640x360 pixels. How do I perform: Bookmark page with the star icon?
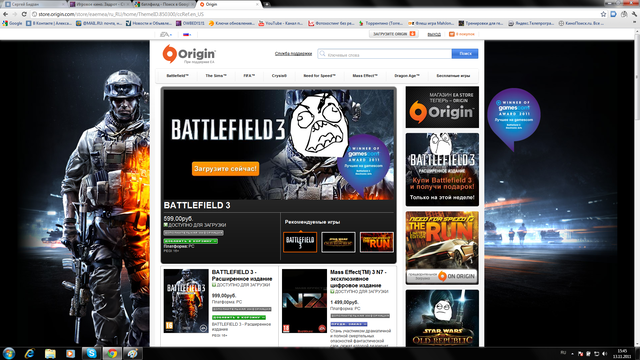(603, 14)
